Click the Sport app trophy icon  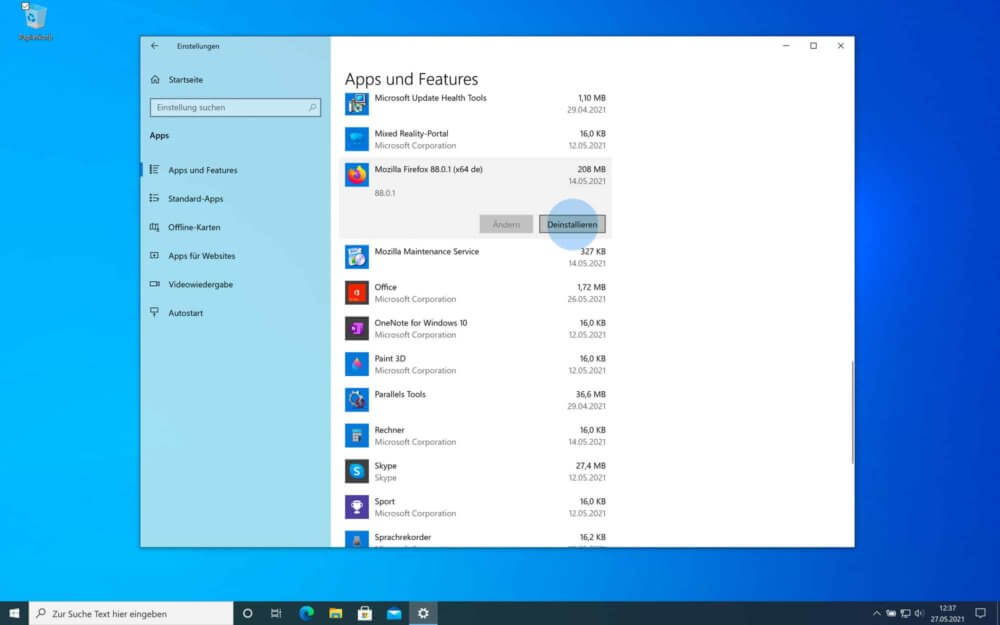tap(357, 507)
